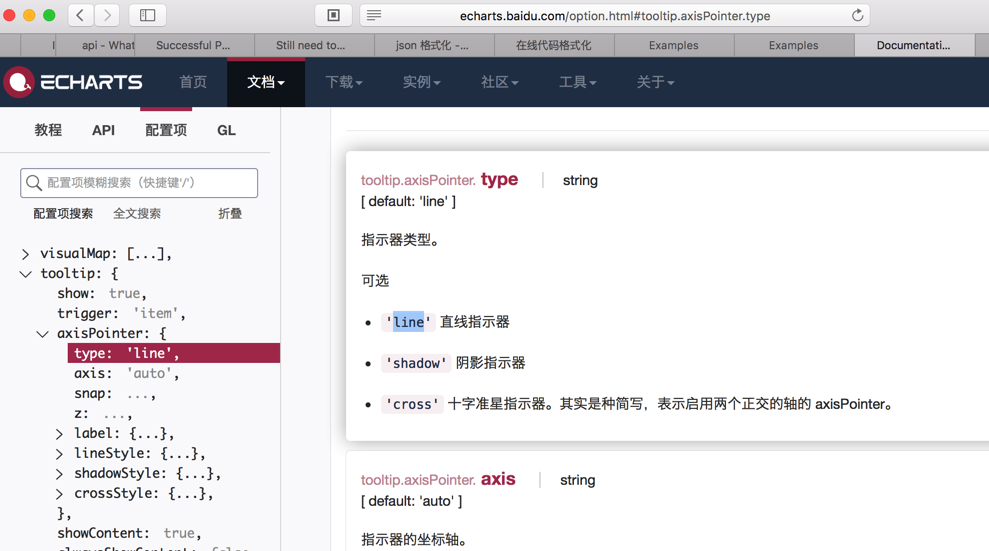Click the 'line' code option
Image resolution: width=989 pixels, height=551 pixels.
[x=409, y=322]
